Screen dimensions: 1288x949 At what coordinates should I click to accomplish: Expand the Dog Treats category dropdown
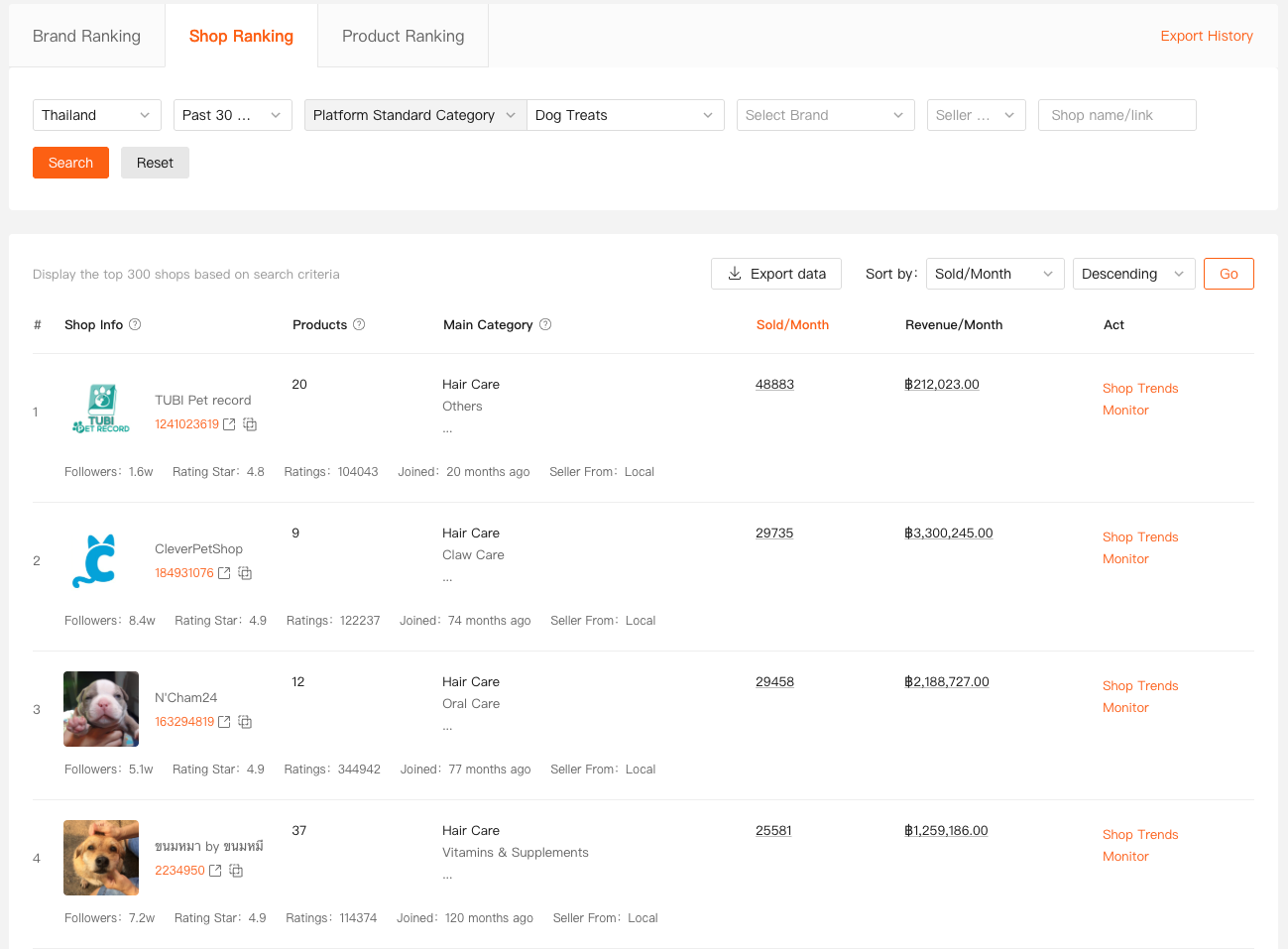(x=625, y=115)
